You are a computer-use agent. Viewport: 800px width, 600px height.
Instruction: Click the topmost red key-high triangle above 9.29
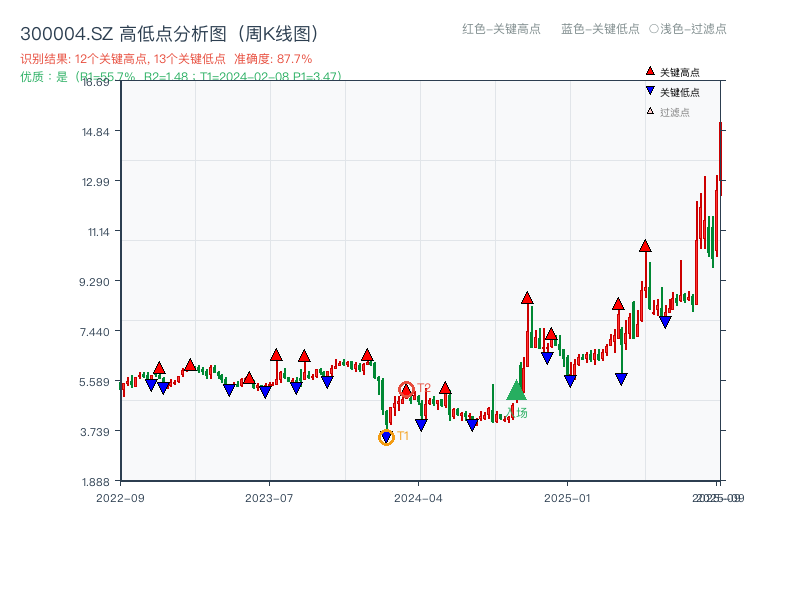click(645, 246)
